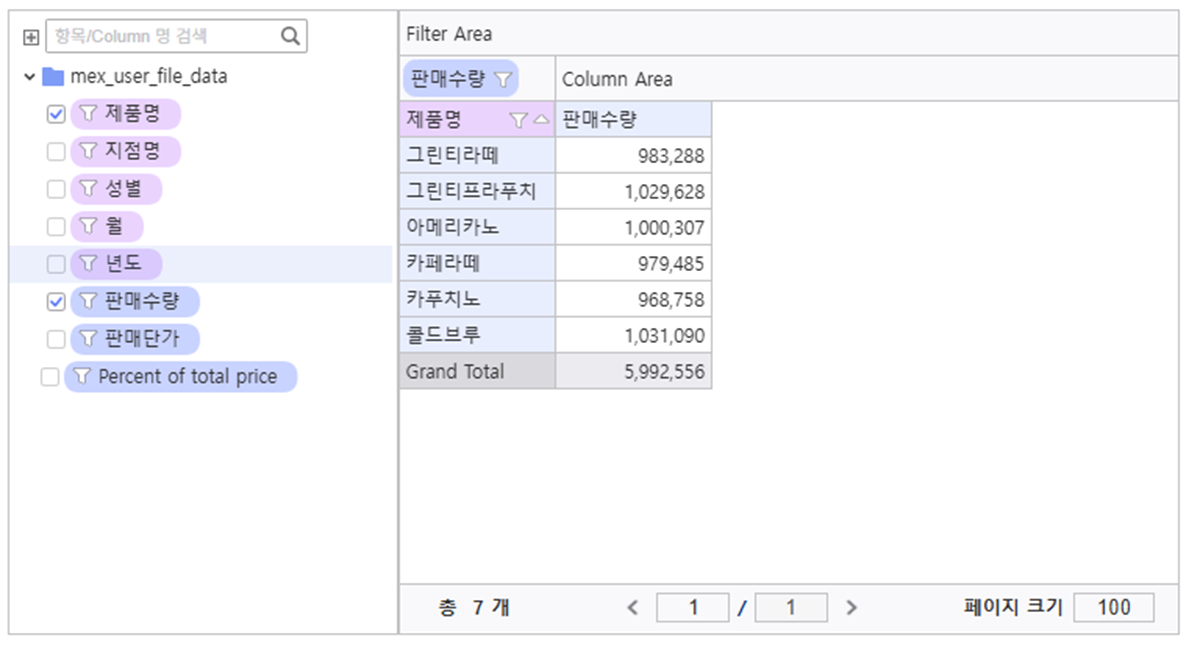Click the magnifier search icon
The image size is (1200, 649).
click(290, 36)
